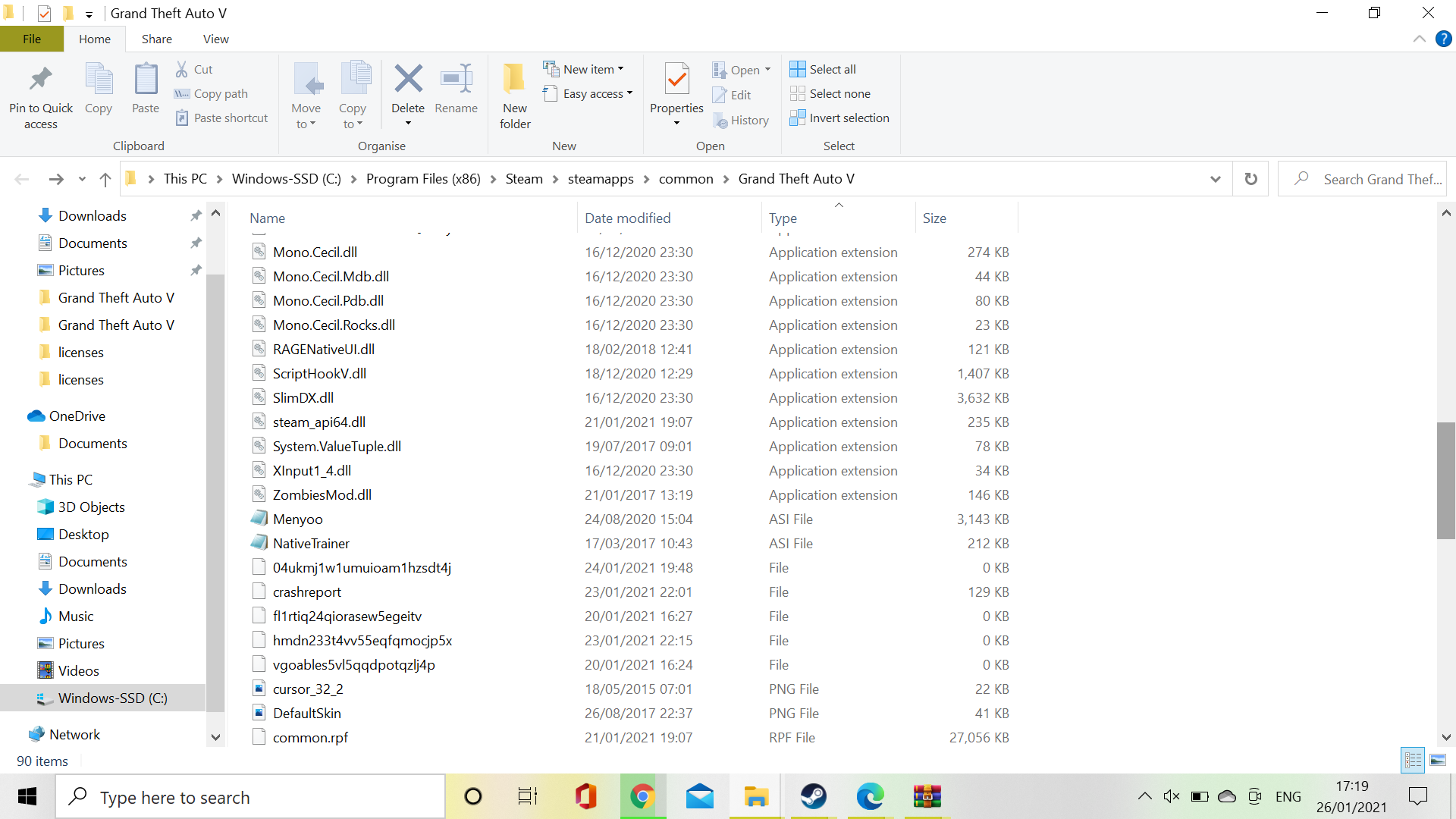Open address bar history dropdown
1456x819 pixels.
[x=1216, y=179]
